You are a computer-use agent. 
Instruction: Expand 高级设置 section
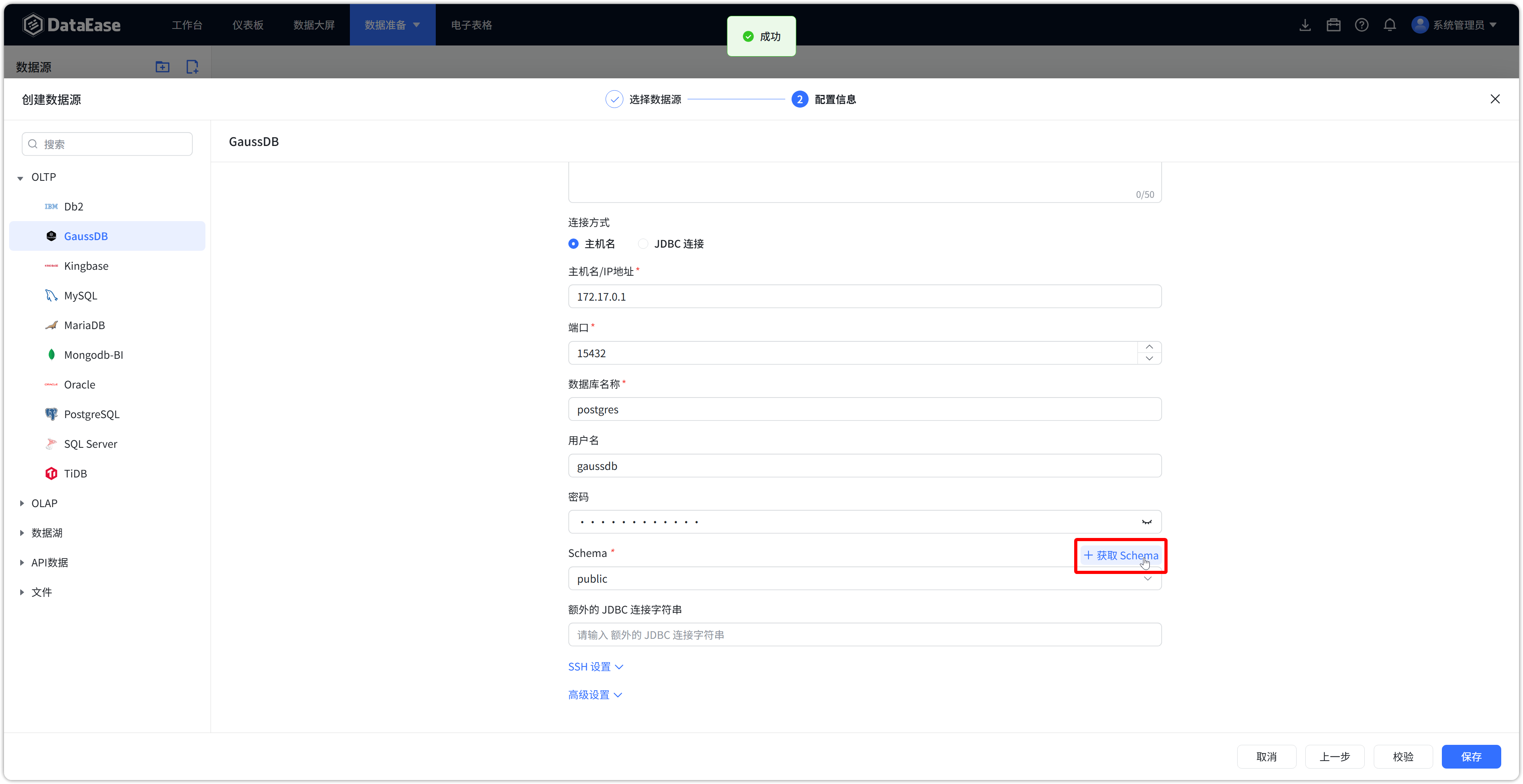(595, 695)
